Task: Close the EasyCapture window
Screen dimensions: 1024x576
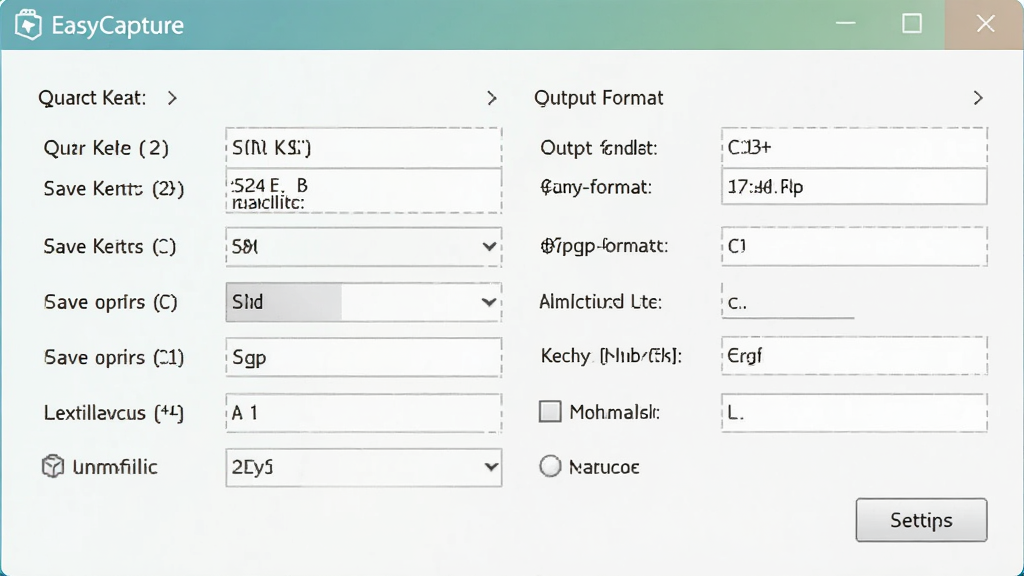Action: 985,24
